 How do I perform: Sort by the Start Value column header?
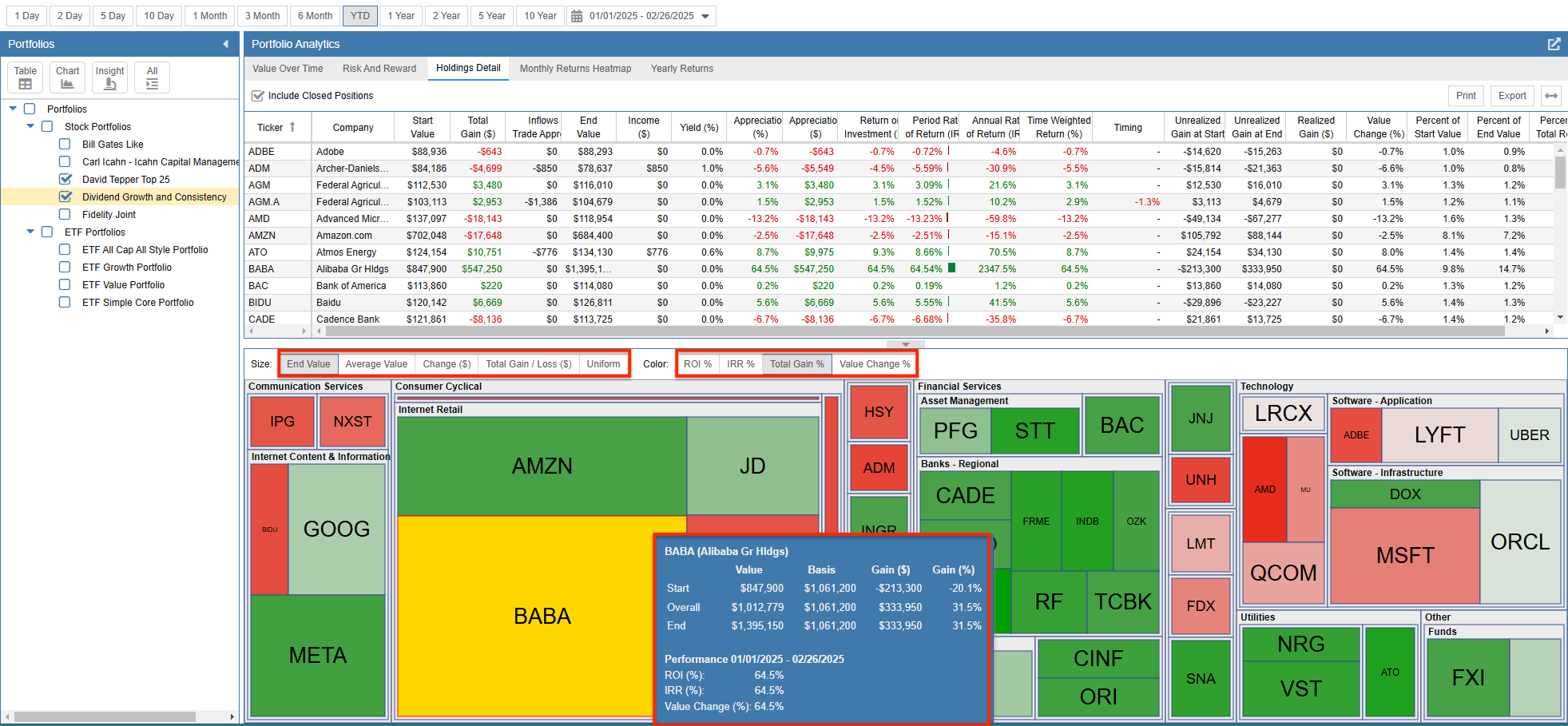[x=423, y=128]
